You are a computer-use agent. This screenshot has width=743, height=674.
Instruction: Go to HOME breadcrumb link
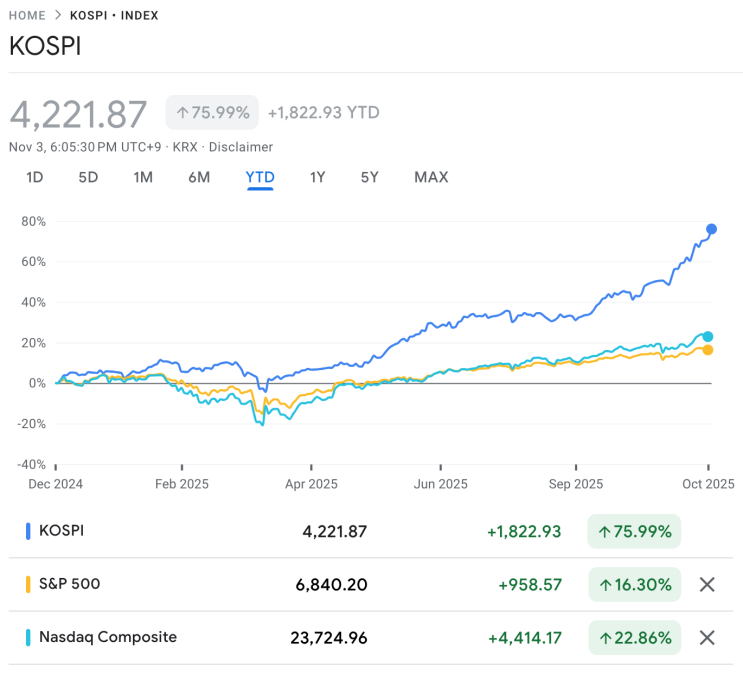pyautogui.click(x=27, y=16)
